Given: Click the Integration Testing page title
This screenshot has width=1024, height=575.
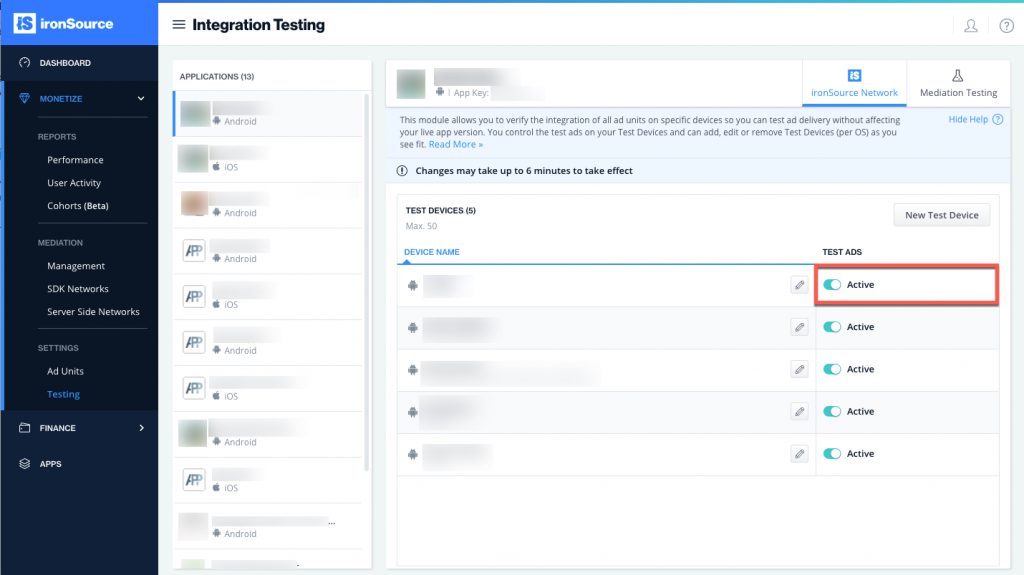Looking at the screenshot, I should coord(259,25).
